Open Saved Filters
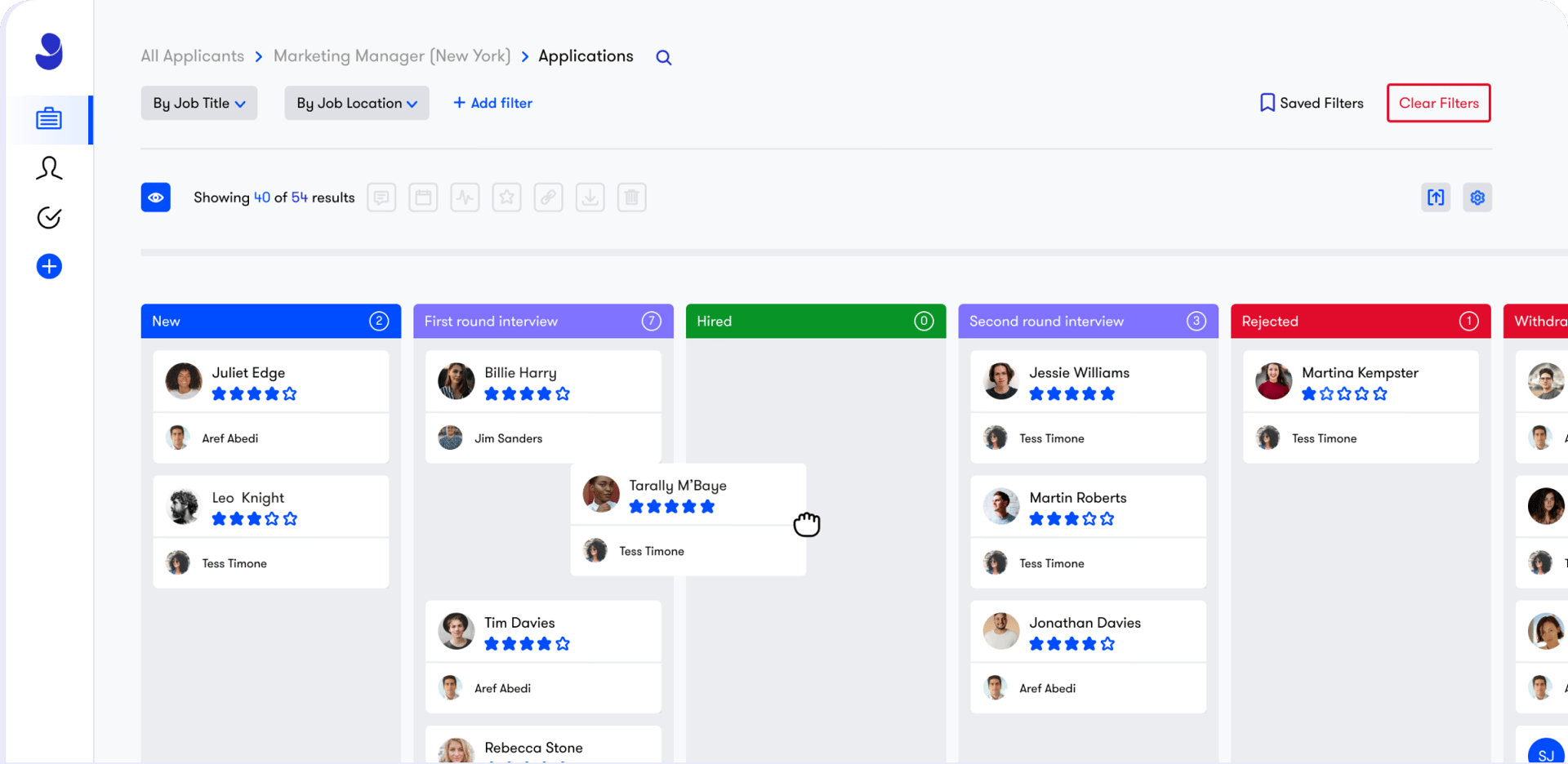The height and width of the screenshot is (764, 1568). tap(1312, 103)
